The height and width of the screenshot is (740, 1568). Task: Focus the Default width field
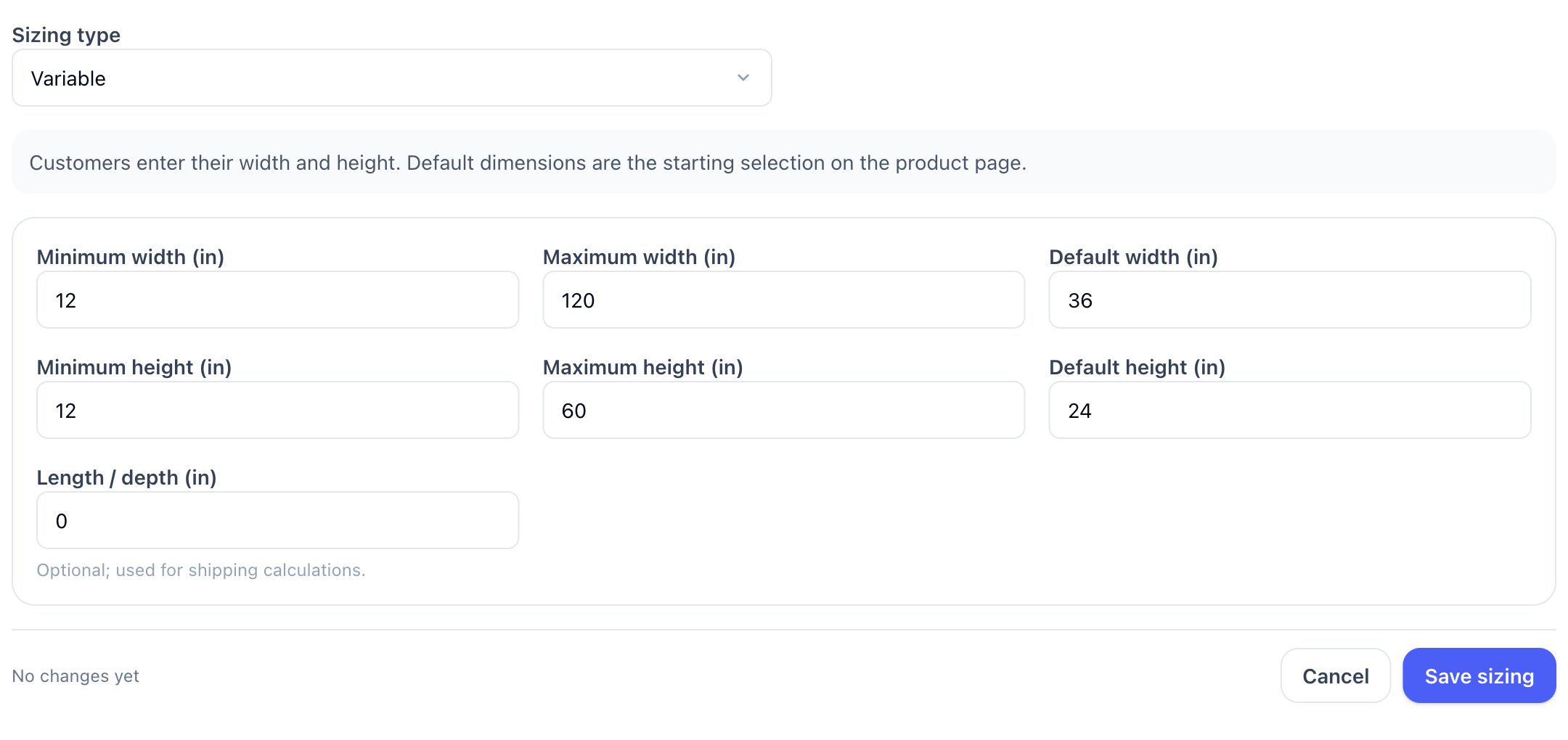pyautogui.click(x=1289, y=300)
